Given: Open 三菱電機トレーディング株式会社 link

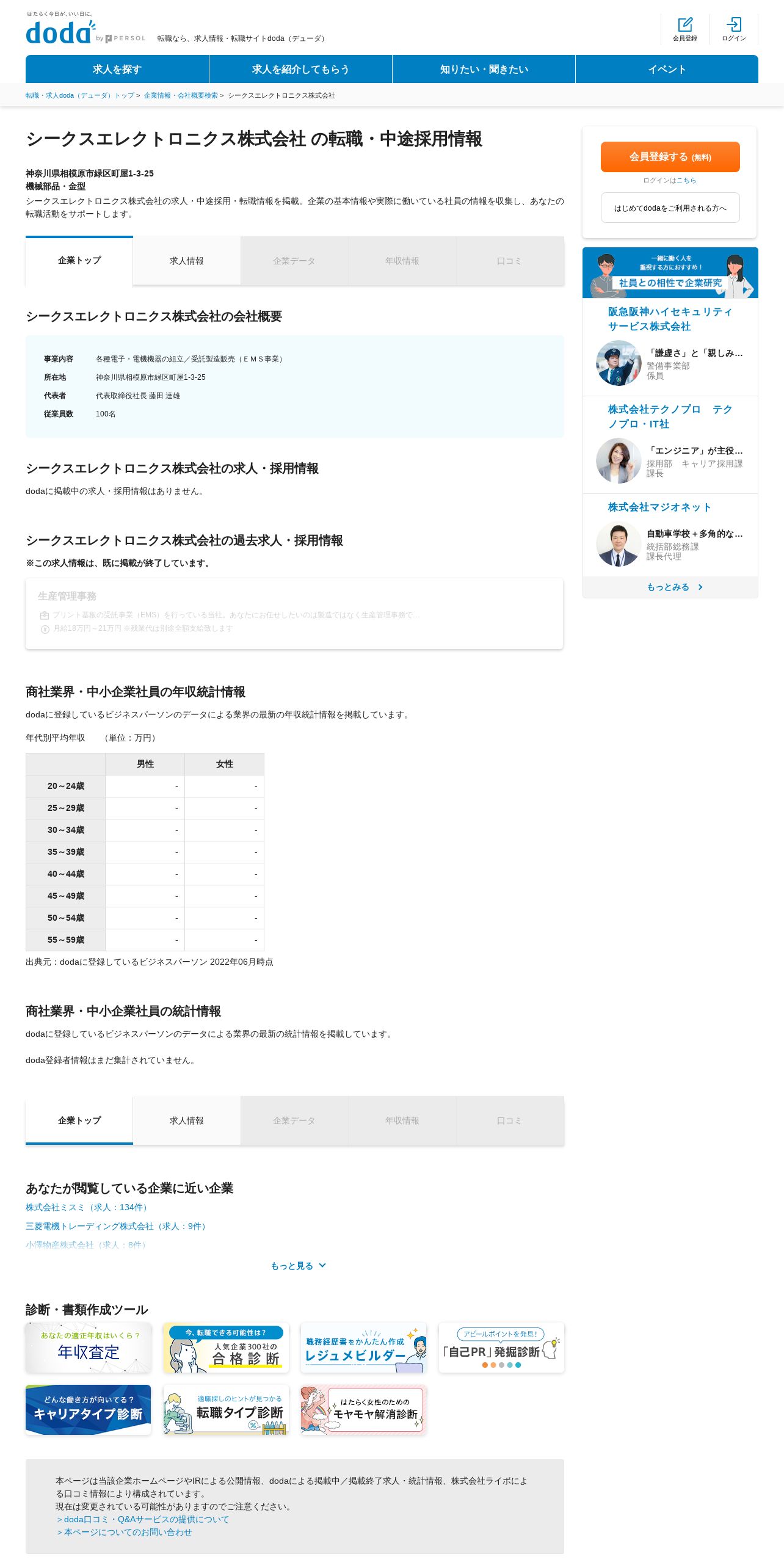Looking at the screenshot, I should pyautogui.click(x=117, y=1226).
